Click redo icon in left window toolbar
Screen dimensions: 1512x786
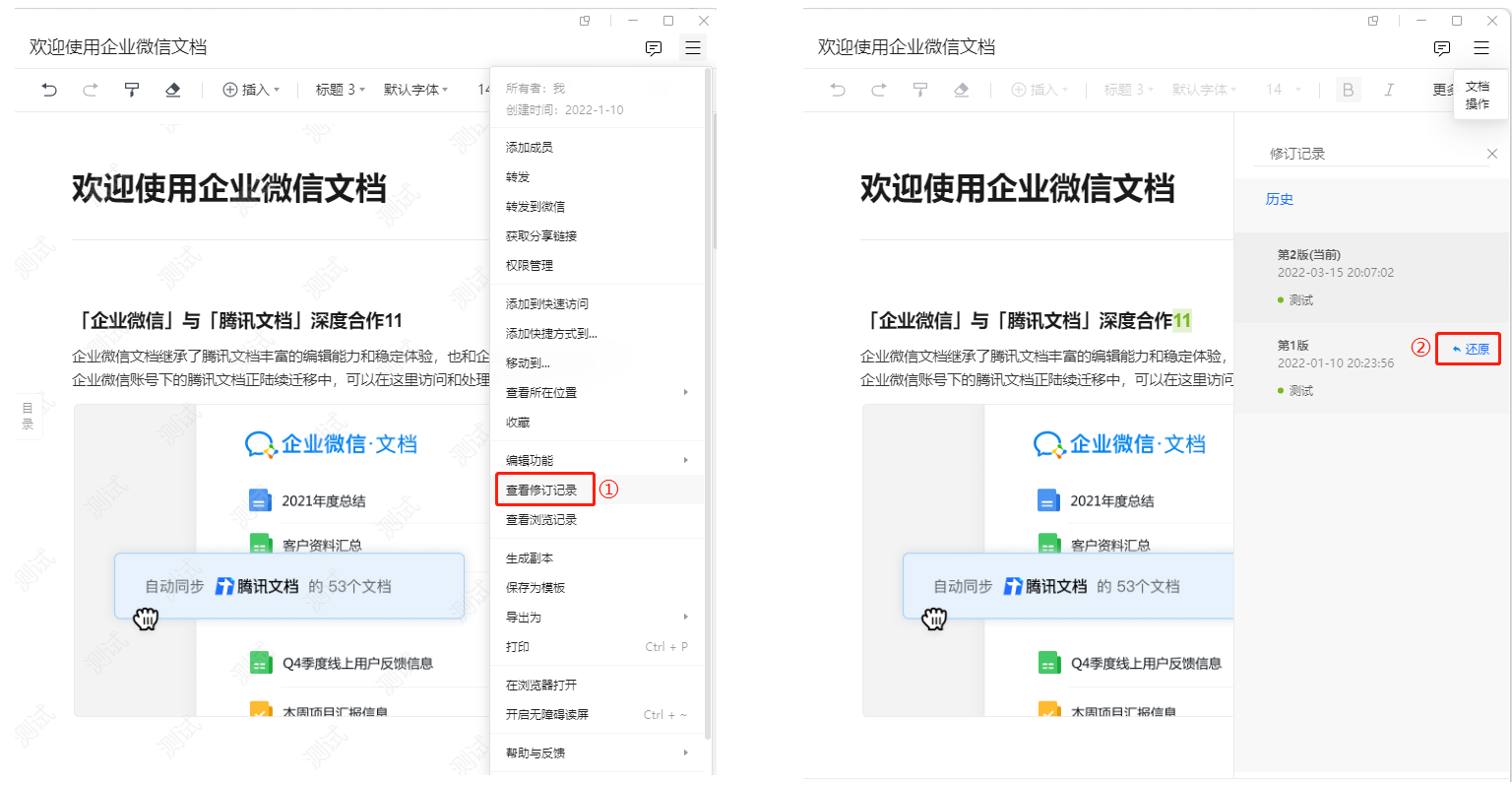pos(91,90)
